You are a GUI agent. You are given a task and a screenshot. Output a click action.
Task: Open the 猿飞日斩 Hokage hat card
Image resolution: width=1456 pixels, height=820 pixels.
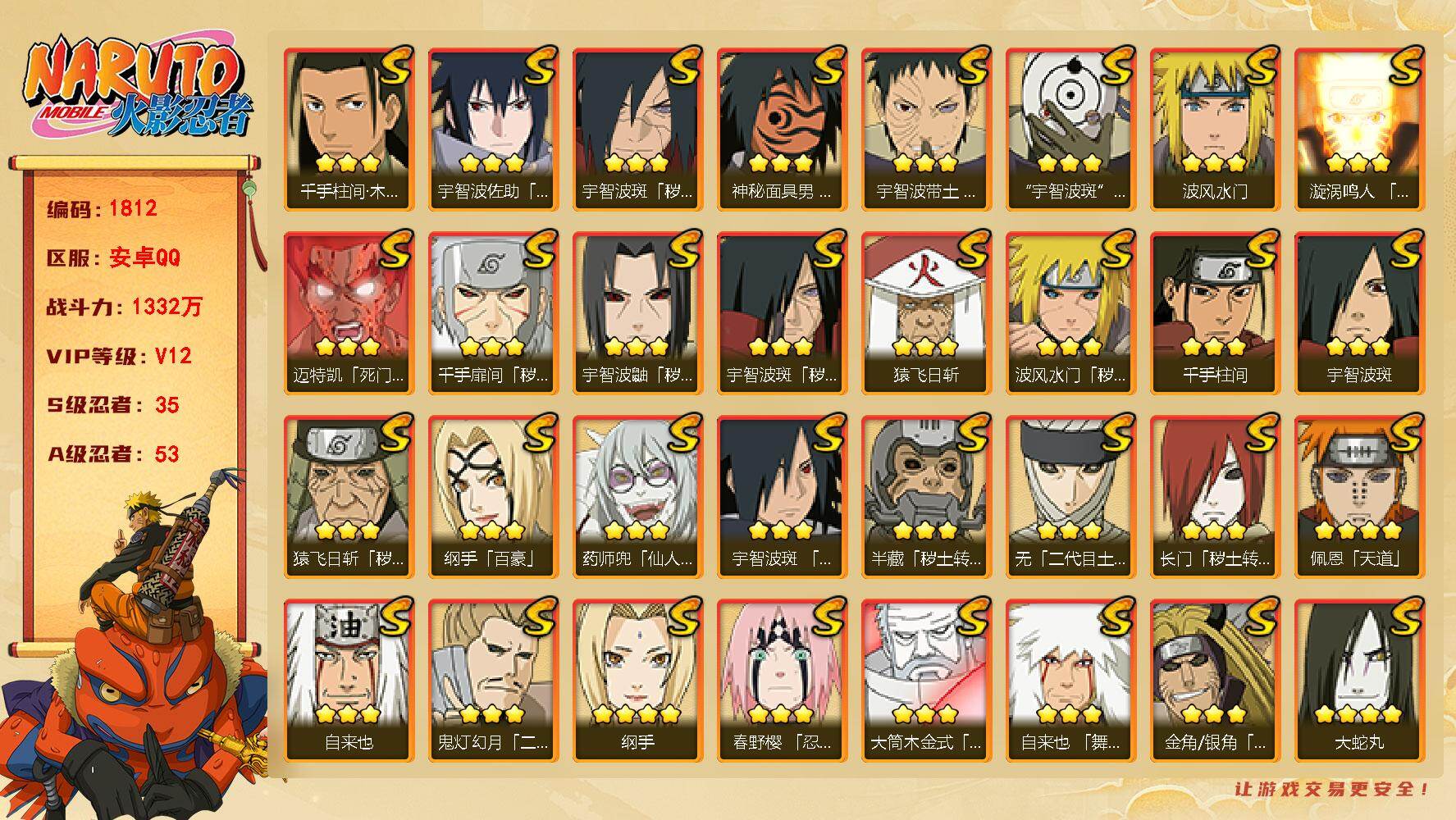[x=926, y=313]
